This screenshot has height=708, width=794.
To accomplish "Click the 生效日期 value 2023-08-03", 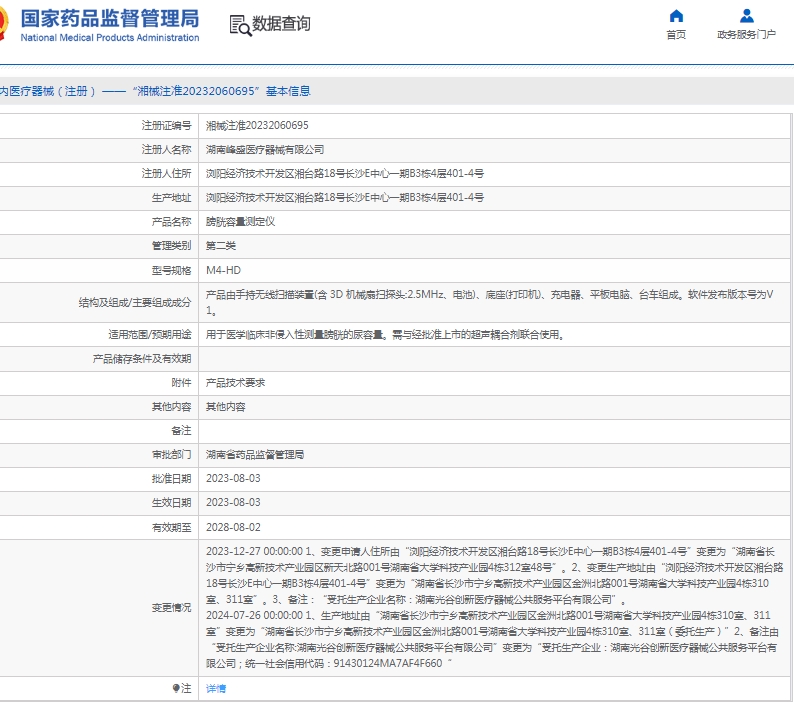I will pyautogui.click(x=233, y=502).
